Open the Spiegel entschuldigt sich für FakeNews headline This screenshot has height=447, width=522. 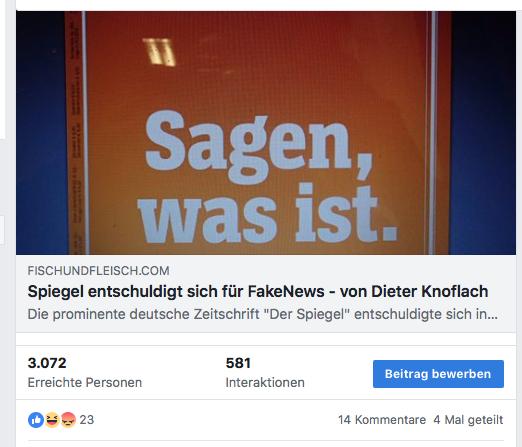tap(258, 291)
